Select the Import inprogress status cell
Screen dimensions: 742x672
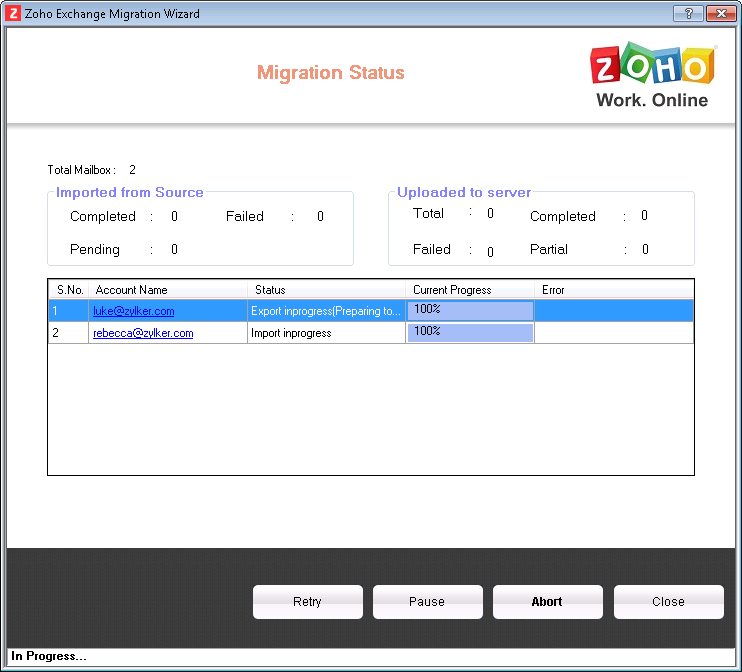point(291,333)
